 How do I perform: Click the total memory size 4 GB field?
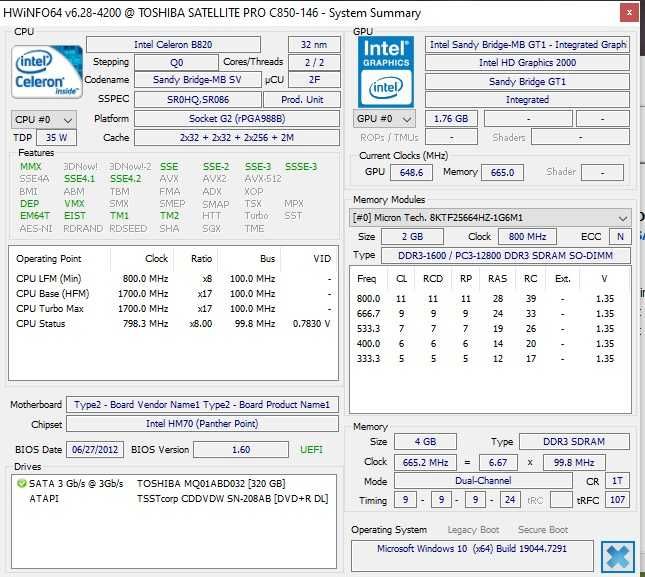coord(425,442)
